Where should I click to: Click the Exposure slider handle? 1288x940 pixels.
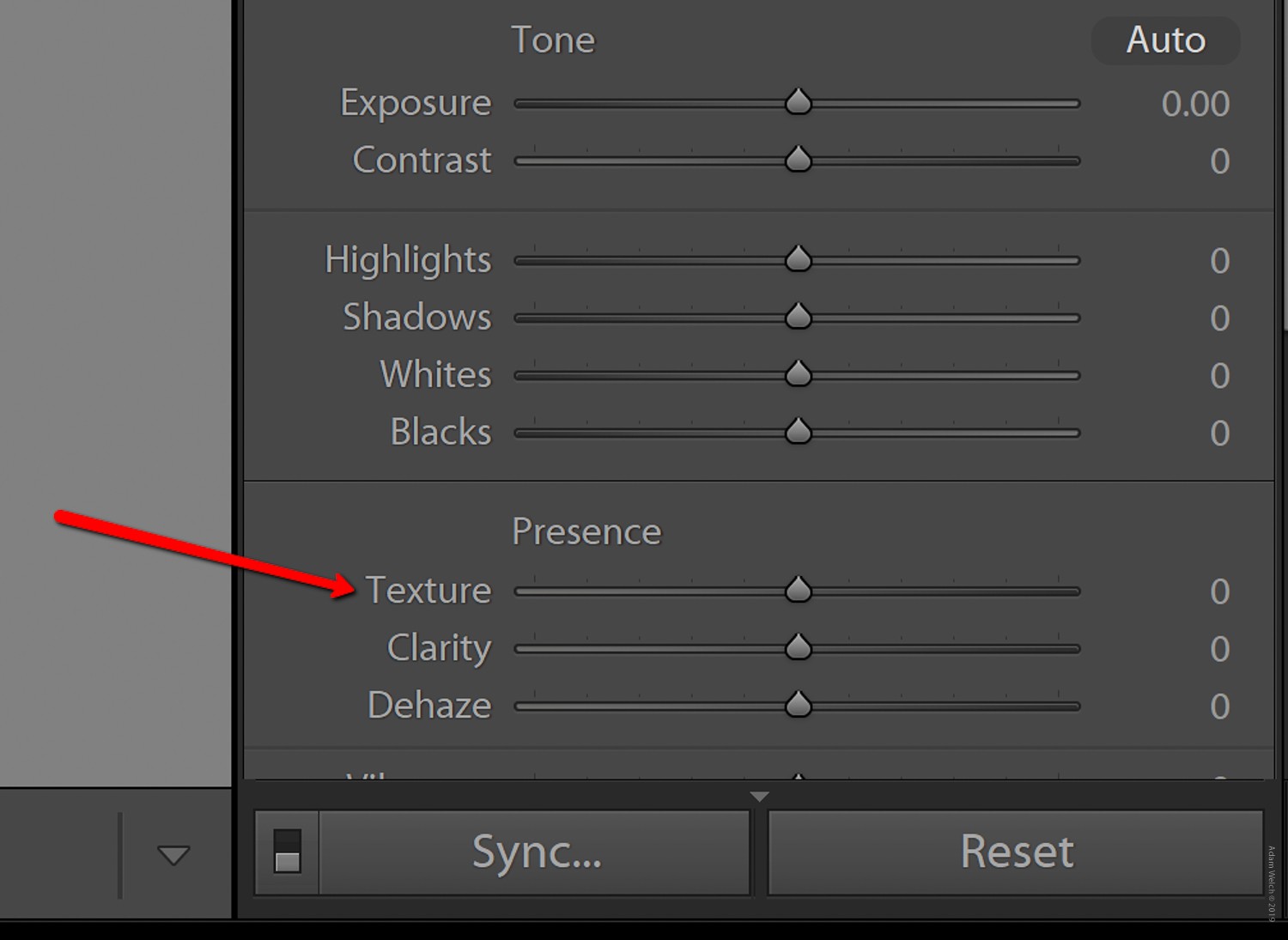[798, 101]
